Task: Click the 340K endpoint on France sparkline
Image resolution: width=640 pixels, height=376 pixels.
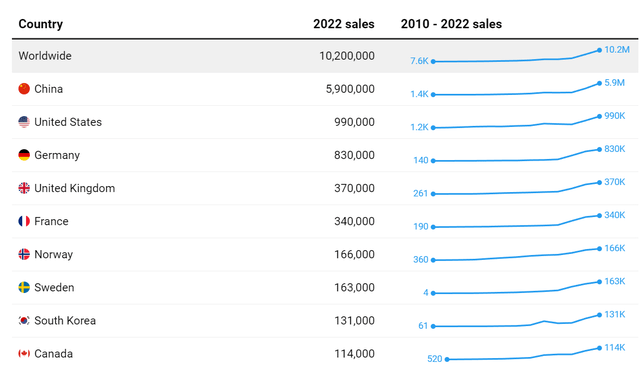Action: 599,216
